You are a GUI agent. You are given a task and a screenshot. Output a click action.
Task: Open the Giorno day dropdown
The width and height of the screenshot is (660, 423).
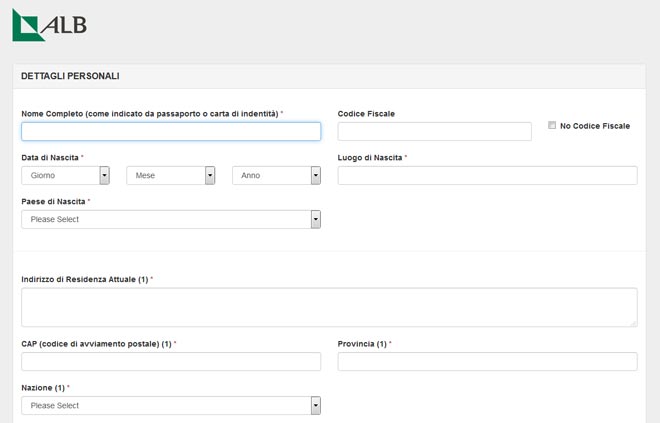(x=65, y=176)
